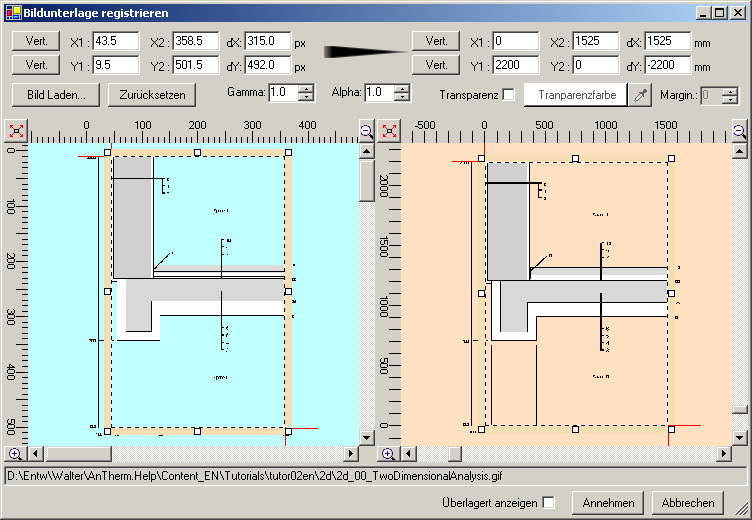752x520 pixels.
Task: Click zoom-out magnifier at left panel top-right
Action: 366,132
